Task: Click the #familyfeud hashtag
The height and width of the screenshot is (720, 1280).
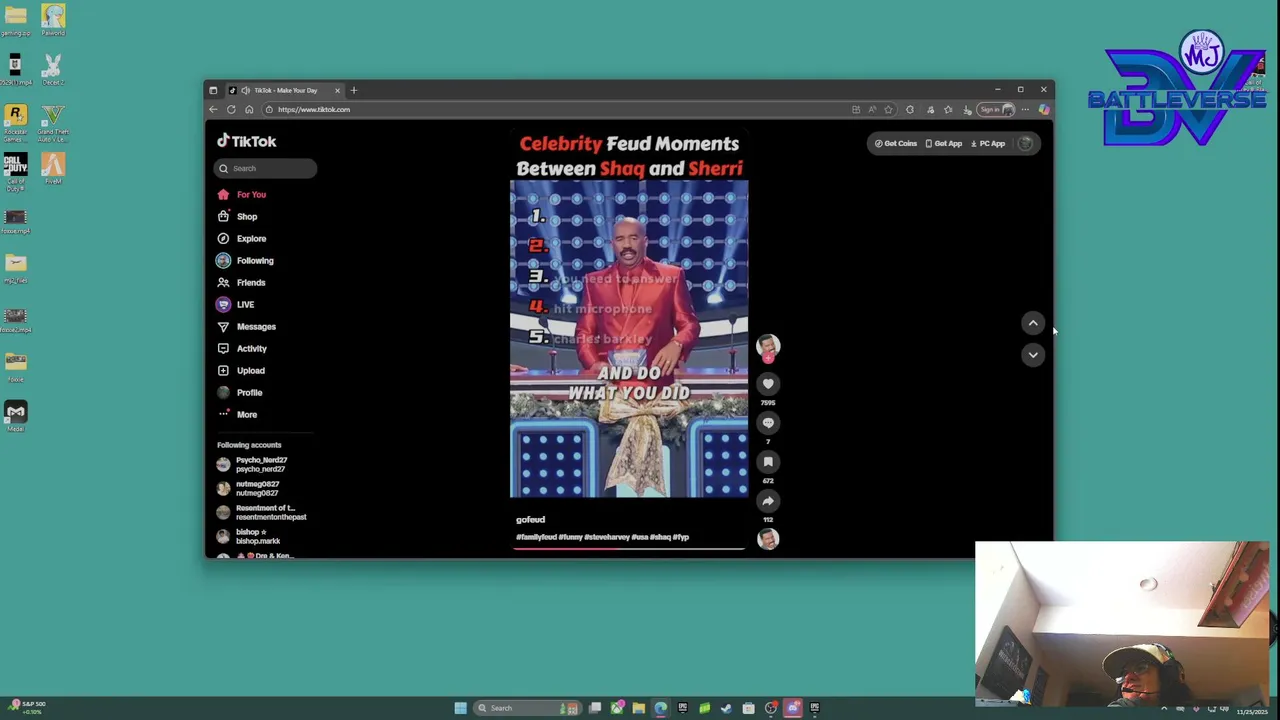Action: (536, 538)
